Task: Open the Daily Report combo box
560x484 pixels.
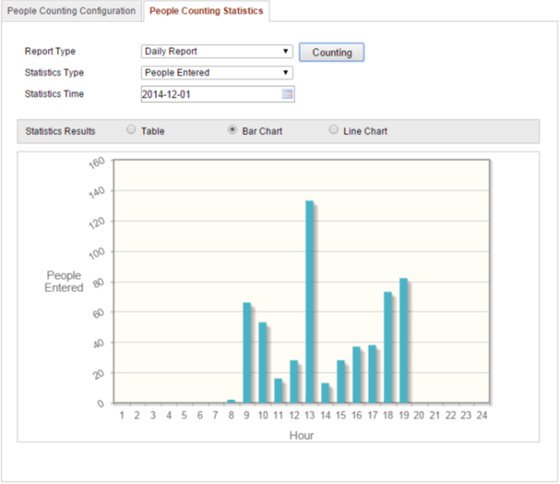Action: [217, 51]
